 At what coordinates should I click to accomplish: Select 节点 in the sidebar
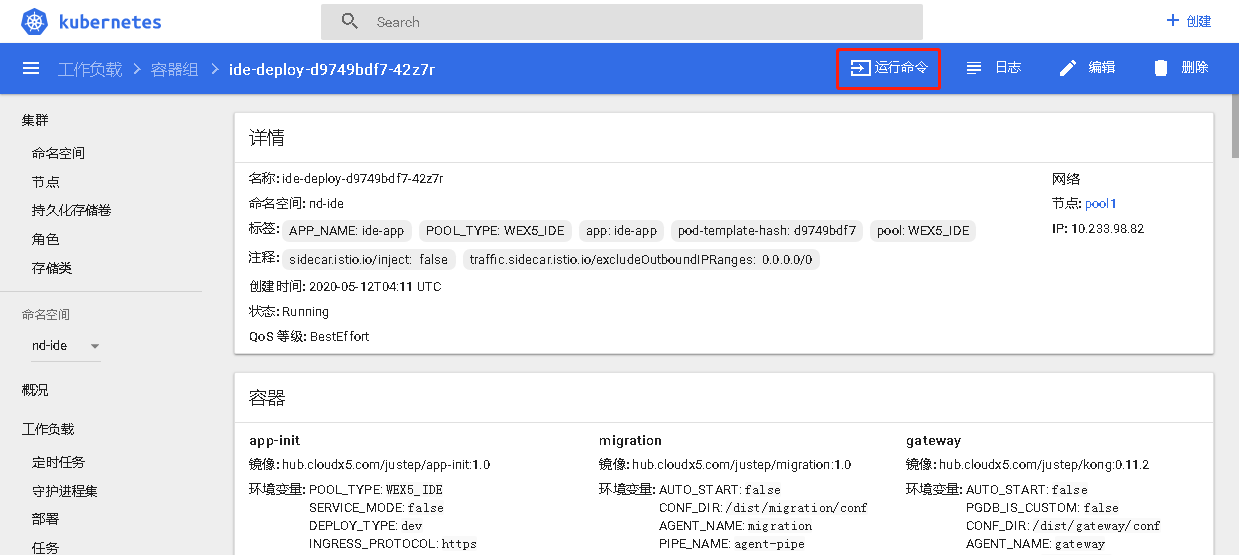(x=45, y=182)
